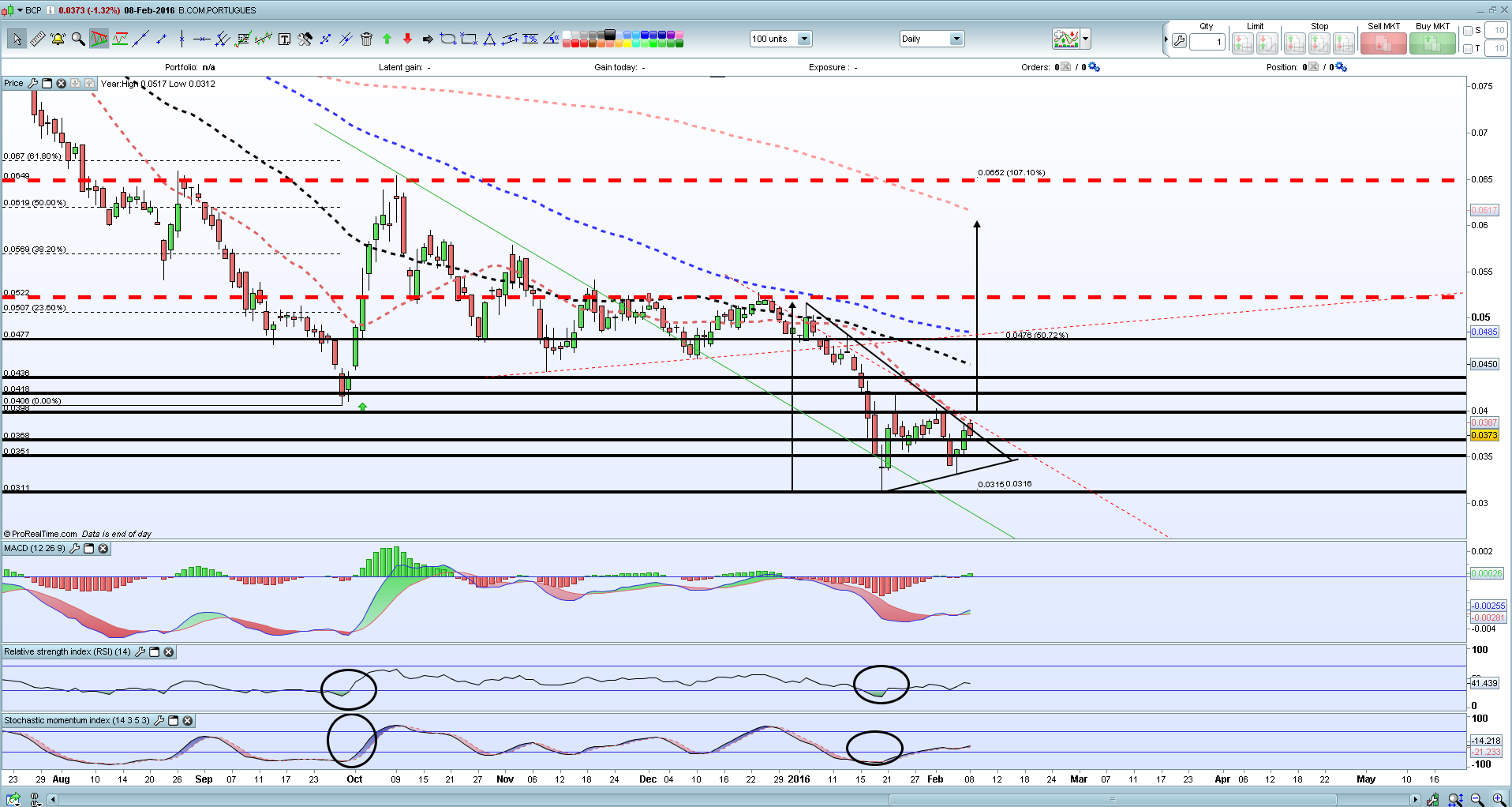Select the green up arrow drawing tool
Screen dimensions: 1512x807
coord(387,39)
